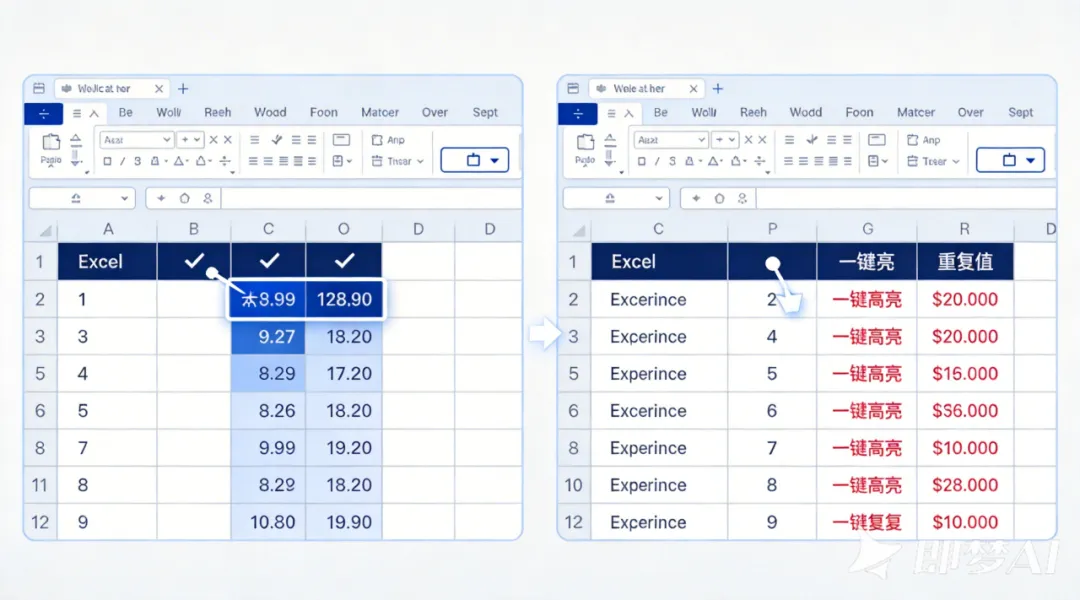The image size is (1080, 600).
Task: Open a new tab with plus in left window
Action: click(x=183, y=89)
